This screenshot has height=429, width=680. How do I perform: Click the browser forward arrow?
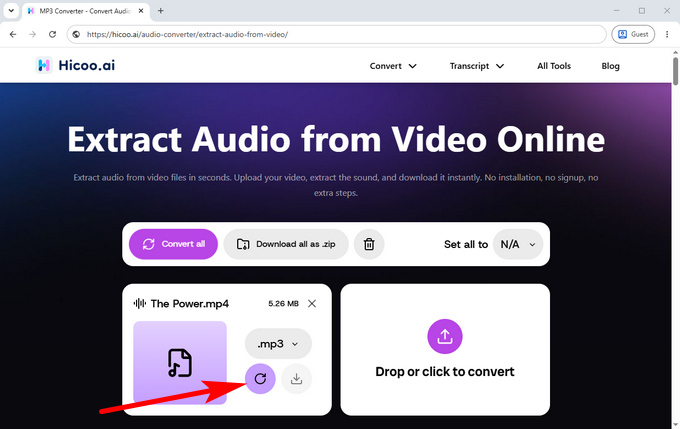pyautogui.click(x=33, y=34)
